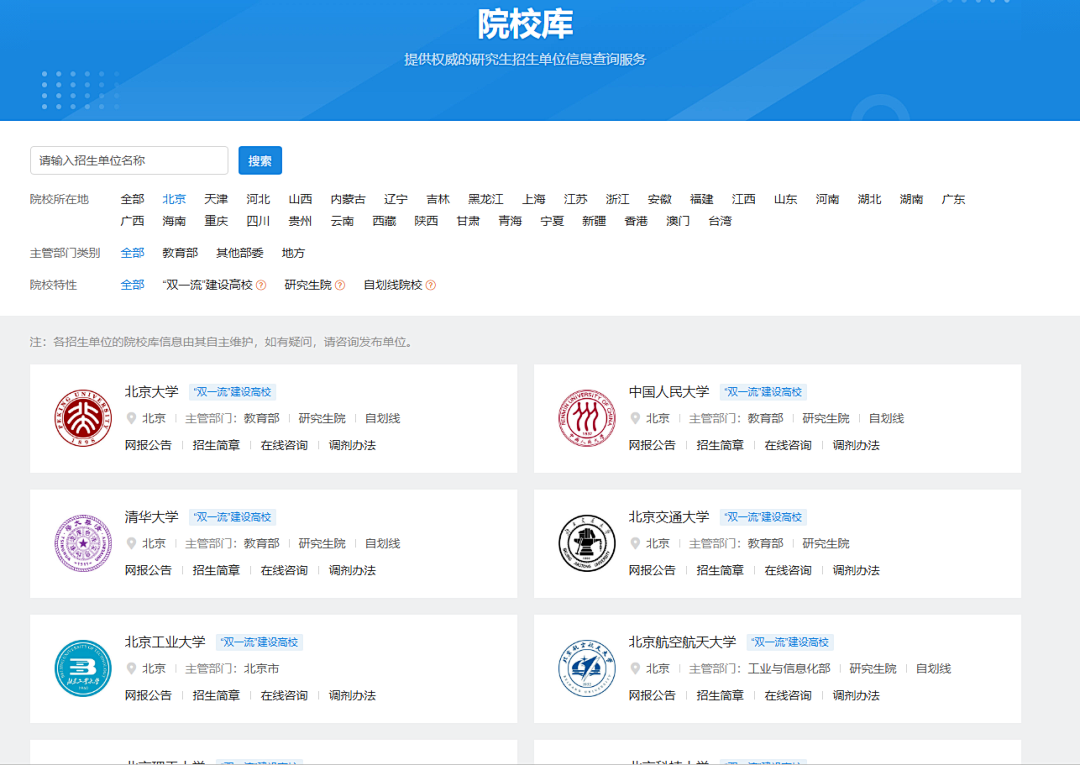Select 地方 department filter
This screenshot has width=1080, height=765.
point(293,253)
